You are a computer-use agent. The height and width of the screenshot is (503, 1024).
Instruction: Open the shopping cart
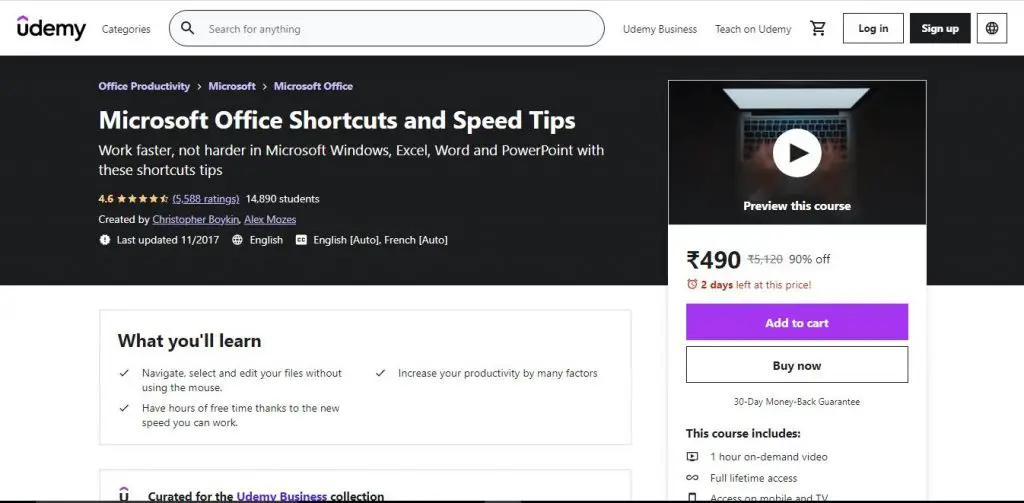tap(818, 29)
